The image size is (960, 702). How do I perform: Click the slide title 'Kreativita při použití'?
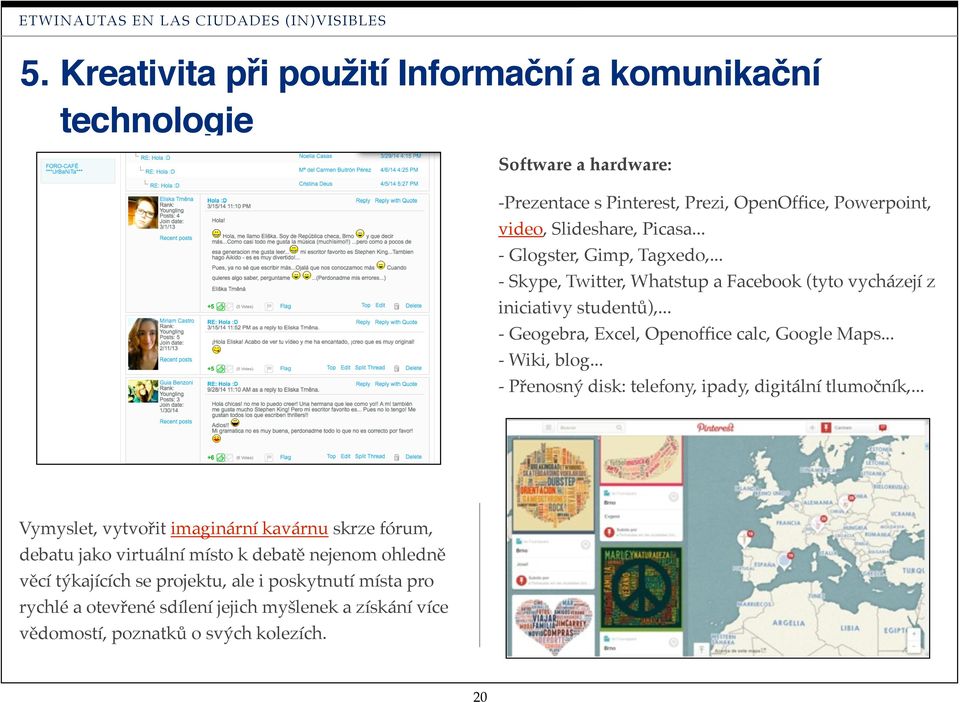coord(224,74)
